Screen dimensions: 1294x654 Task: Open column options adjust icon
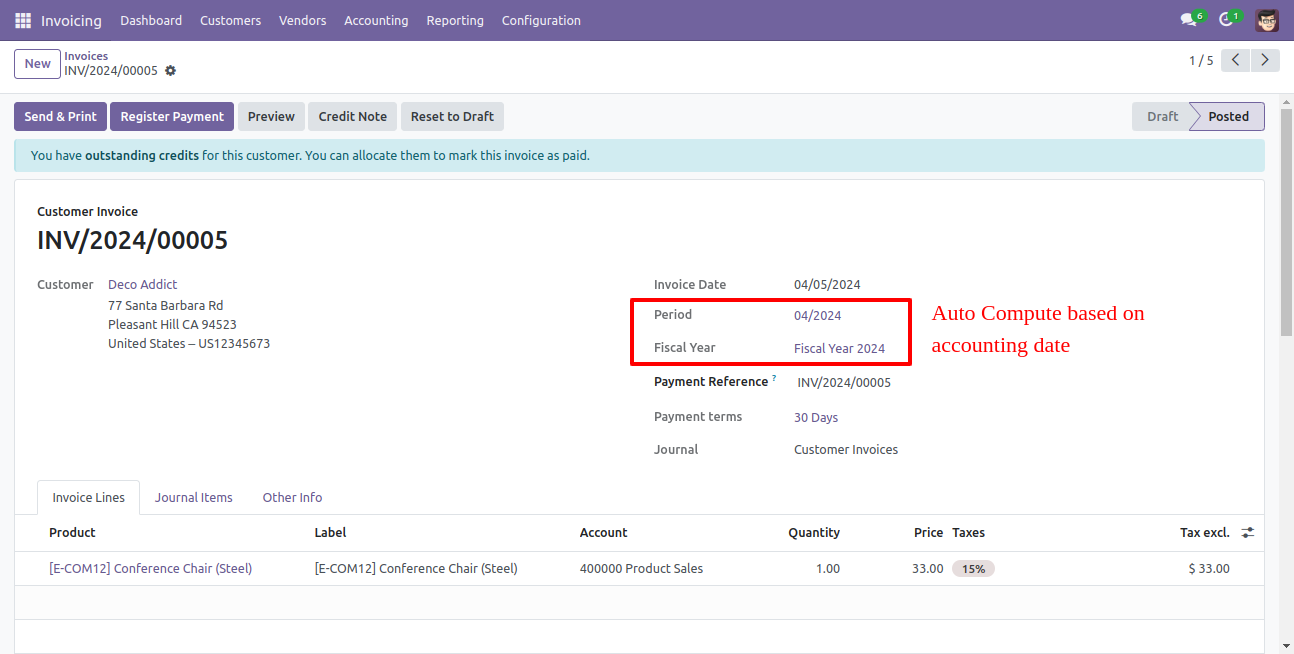(1248, 533)
